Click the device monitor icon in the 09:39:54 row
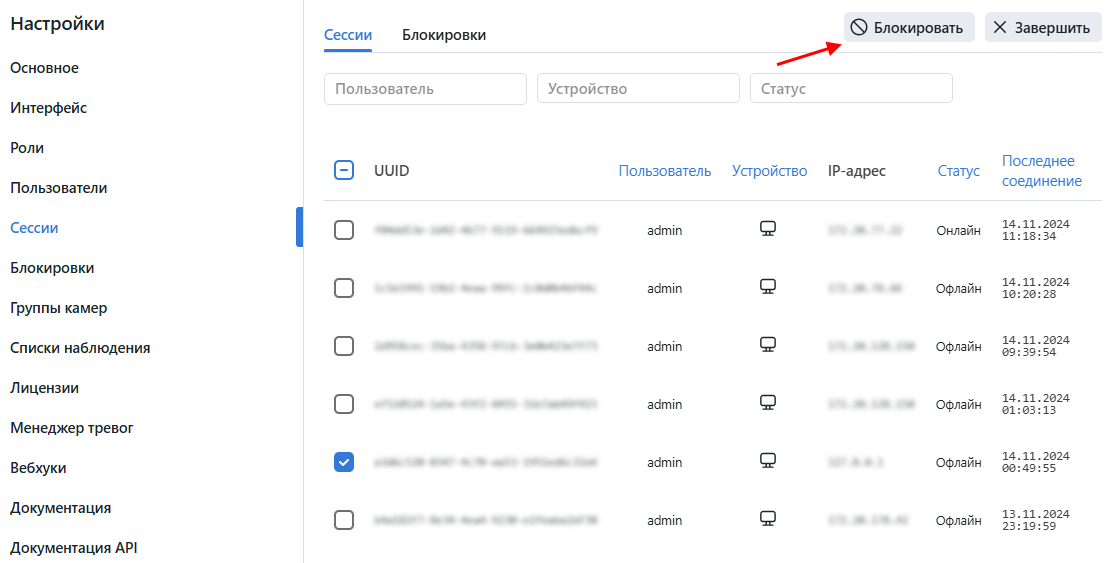 [x=768, y=345]
